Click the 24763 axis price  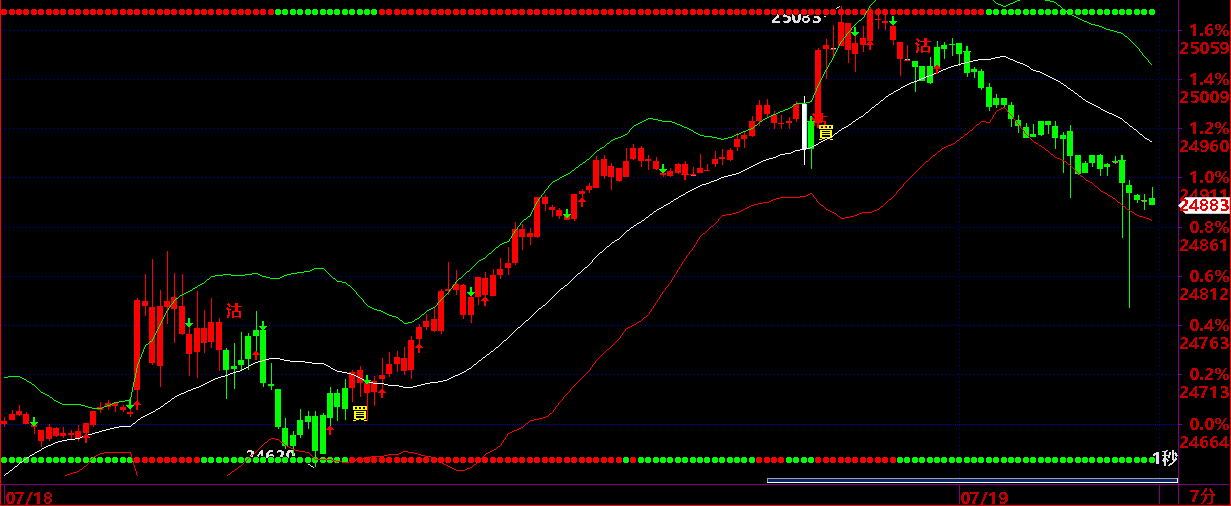point(1205,343)
